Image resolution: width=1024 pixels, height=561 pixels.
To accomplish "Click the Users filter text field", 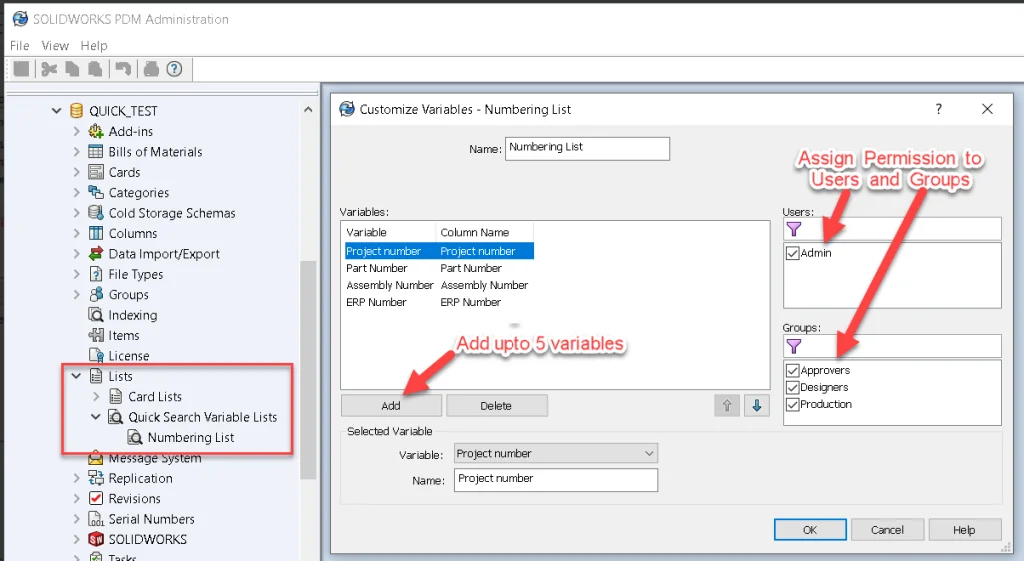I will click(x=892, y=229).
